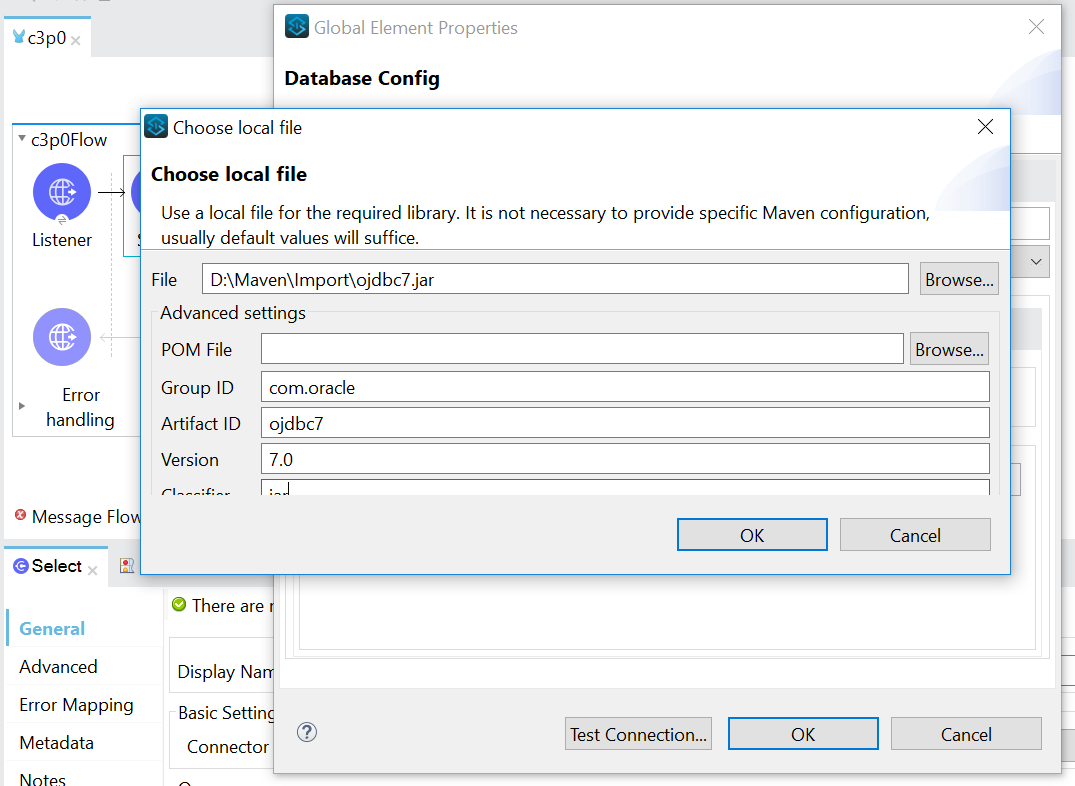
Task: Confirm Choose local file with OK
Action: 752,534
